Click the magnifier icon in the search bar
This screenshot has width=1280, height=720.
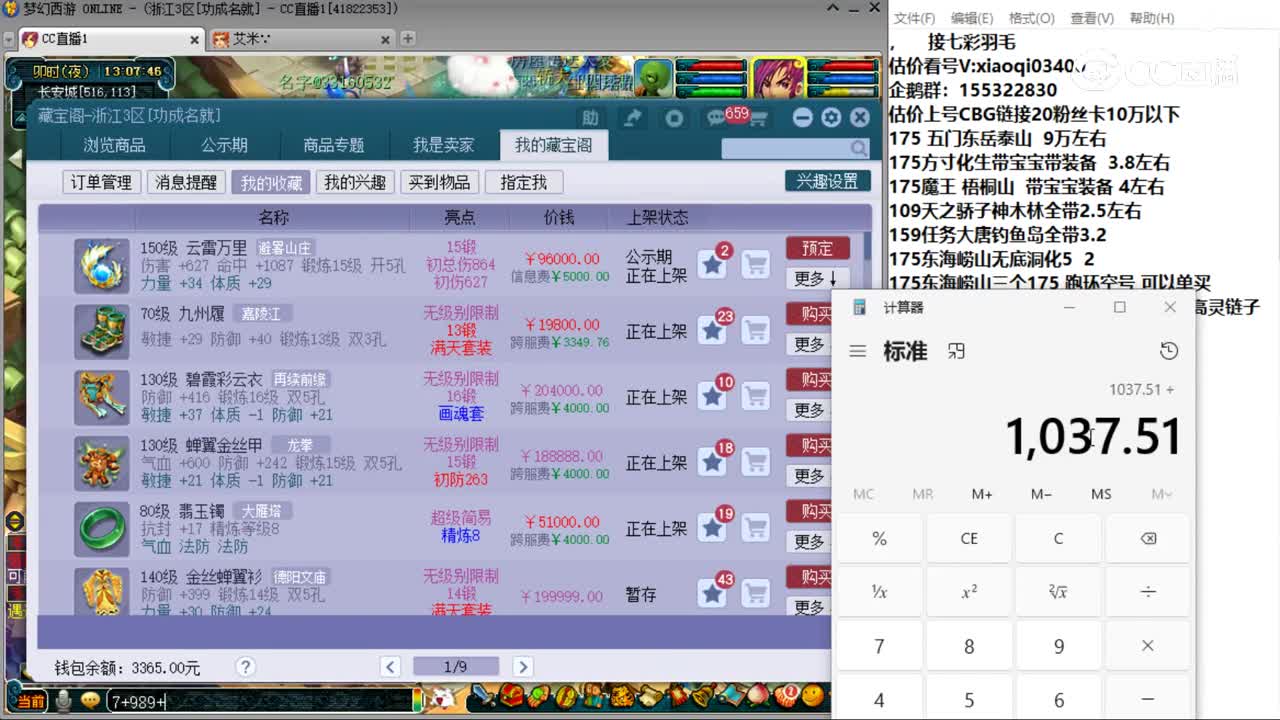click(859, 147)
